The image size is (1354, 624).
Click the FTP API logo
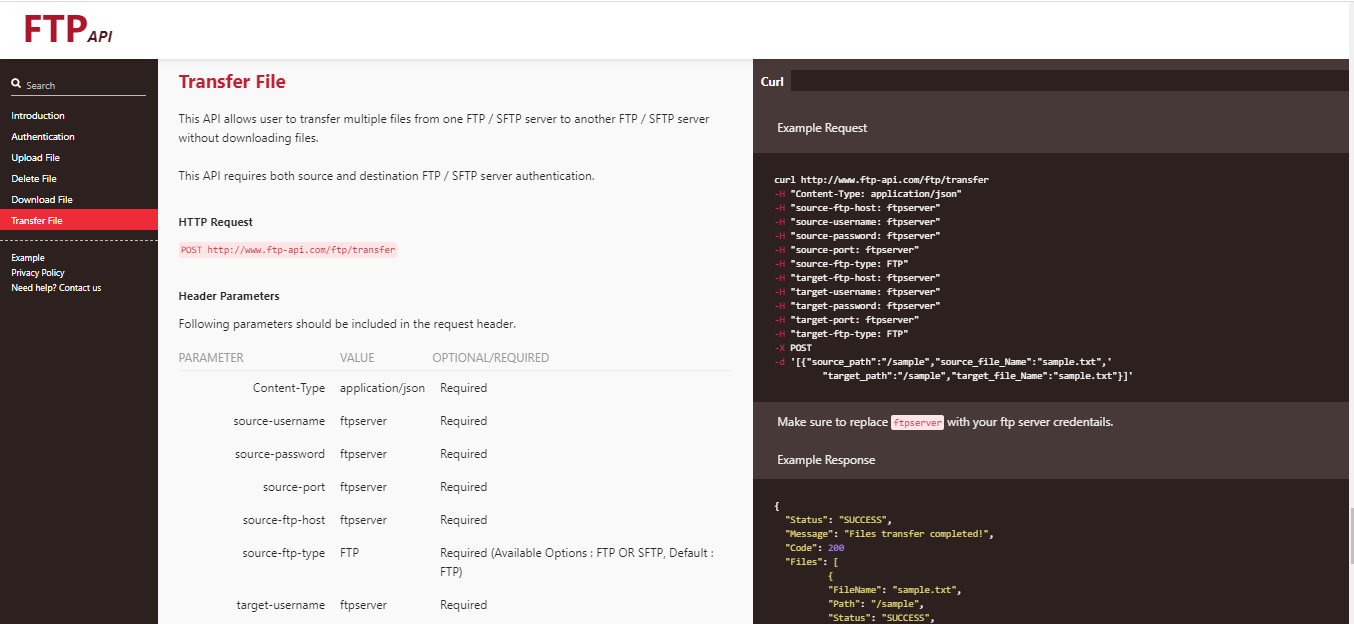67,30
